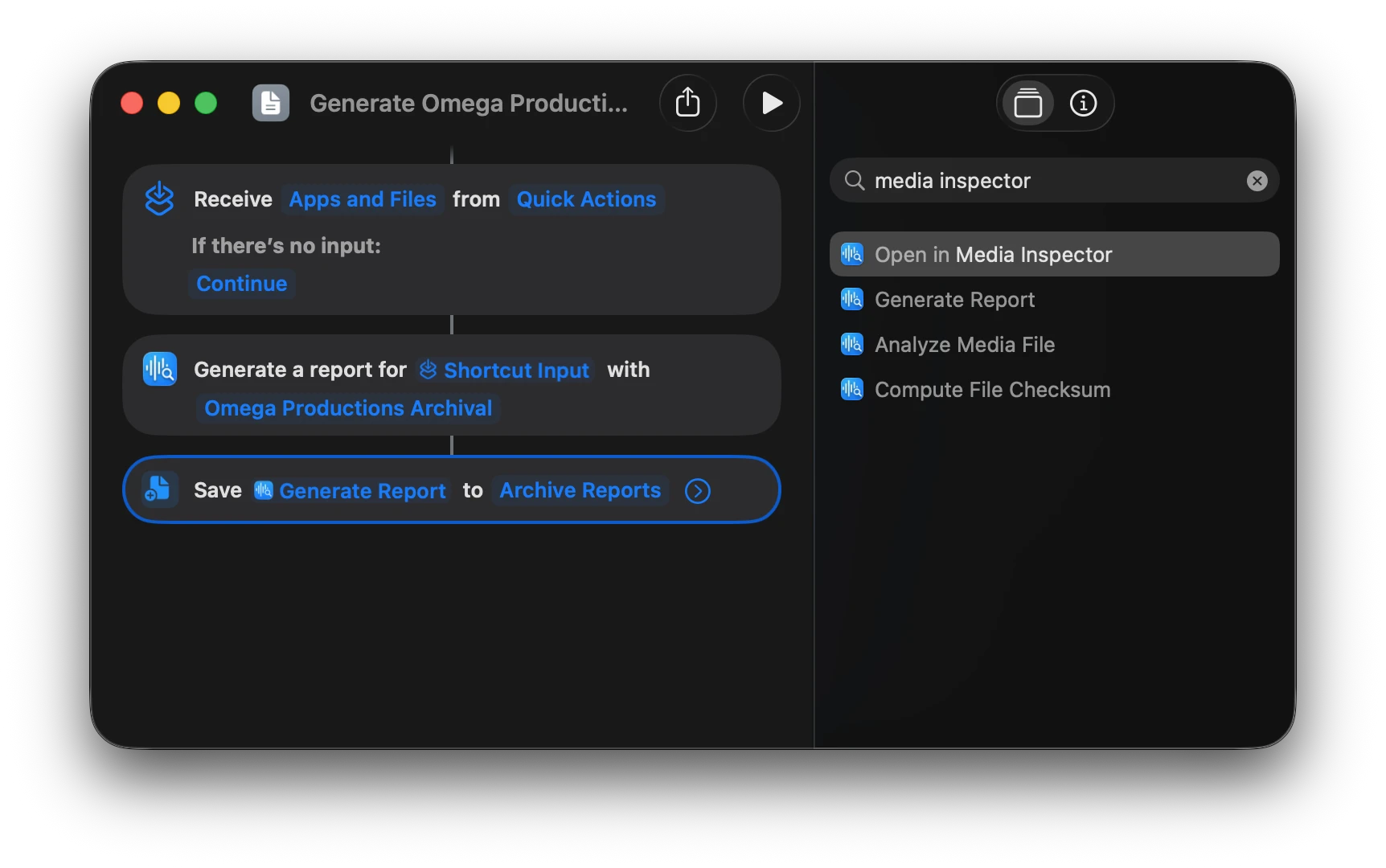Add the Generate Report action from results
Screen dimensions: 1386x868
(x=1054, y=299)
